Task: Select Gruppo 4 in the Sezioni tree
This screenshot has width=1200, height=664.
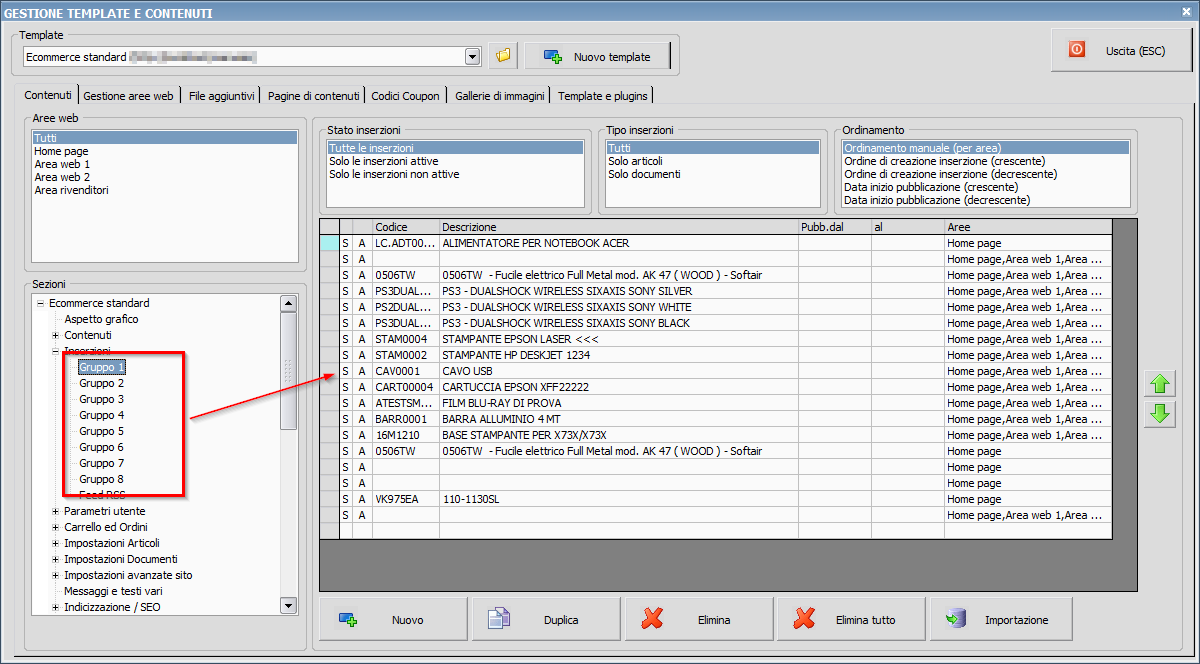Action: coord(102,415)
